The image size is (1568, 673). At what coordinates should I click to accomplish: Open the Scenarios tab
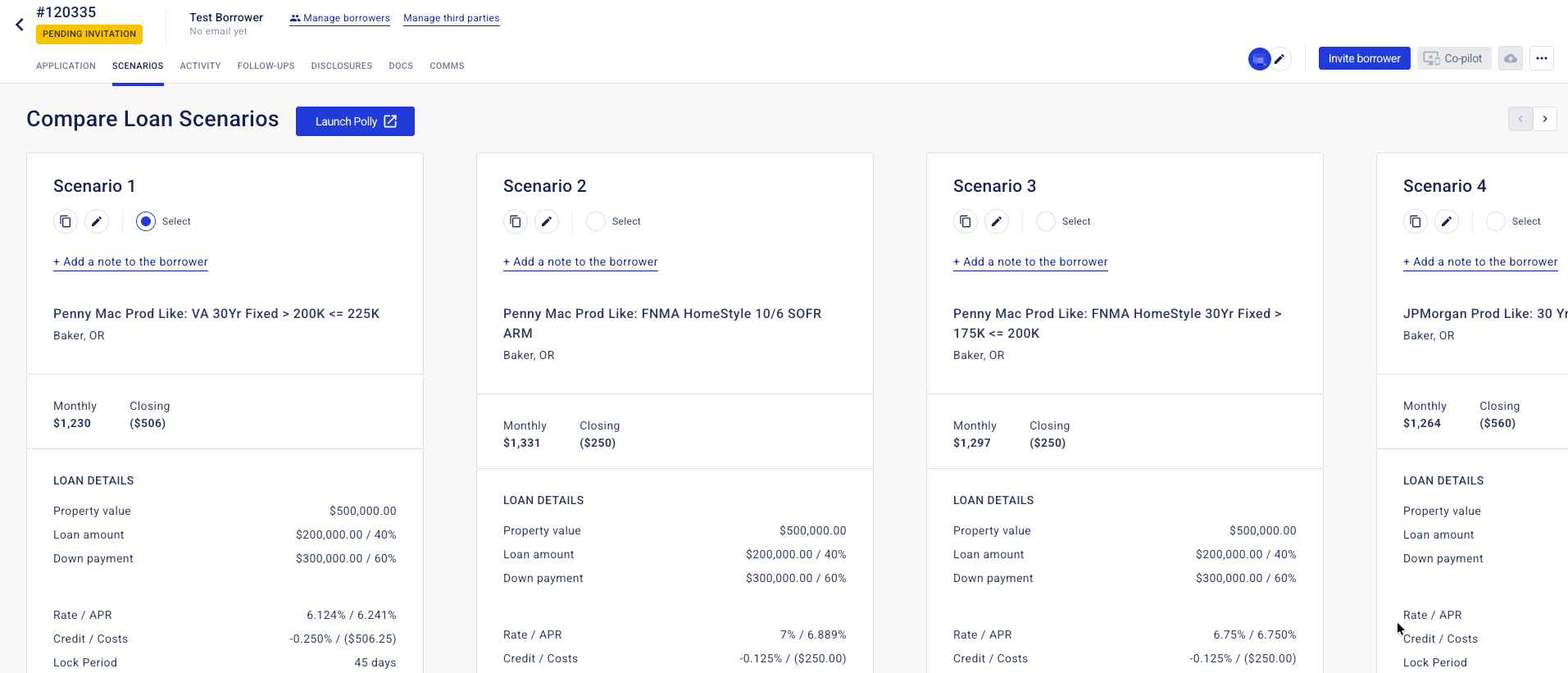pyautogui.click(x=138, y=66)
